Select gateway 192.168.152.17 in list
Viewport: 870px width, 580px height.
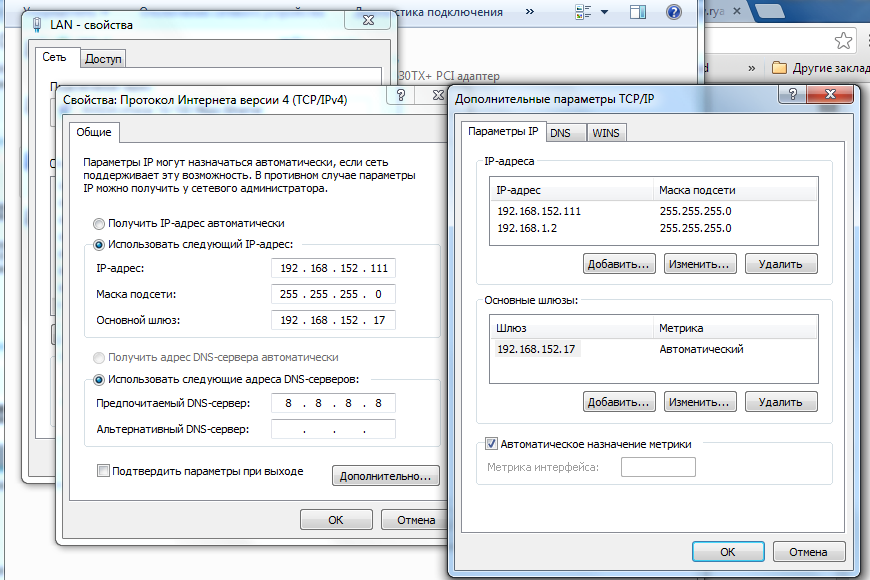[536, 349]
